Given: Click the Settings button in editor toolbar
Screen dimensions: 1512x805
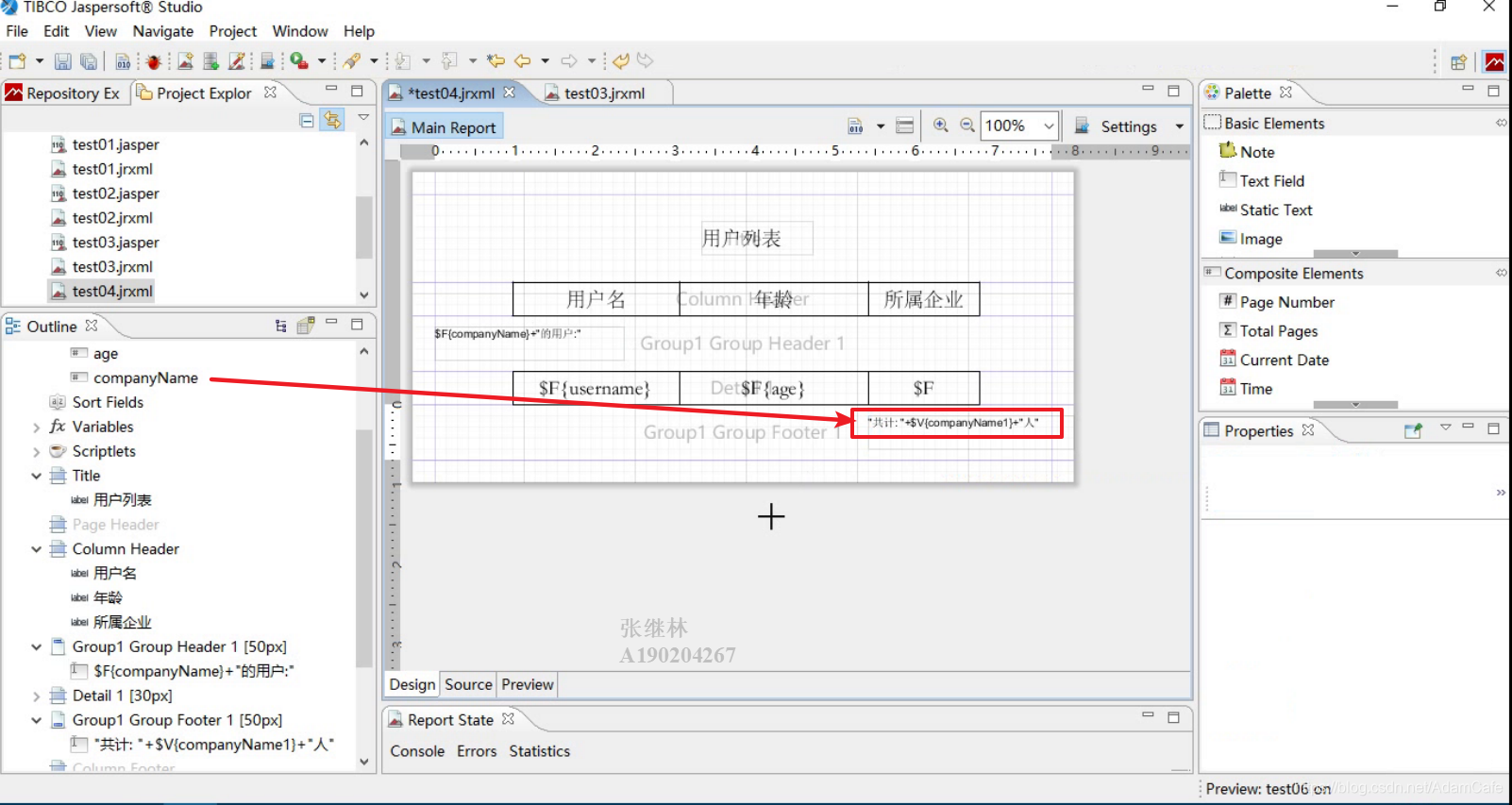Looking at the screenshot, I should (x=1117, y=126).
